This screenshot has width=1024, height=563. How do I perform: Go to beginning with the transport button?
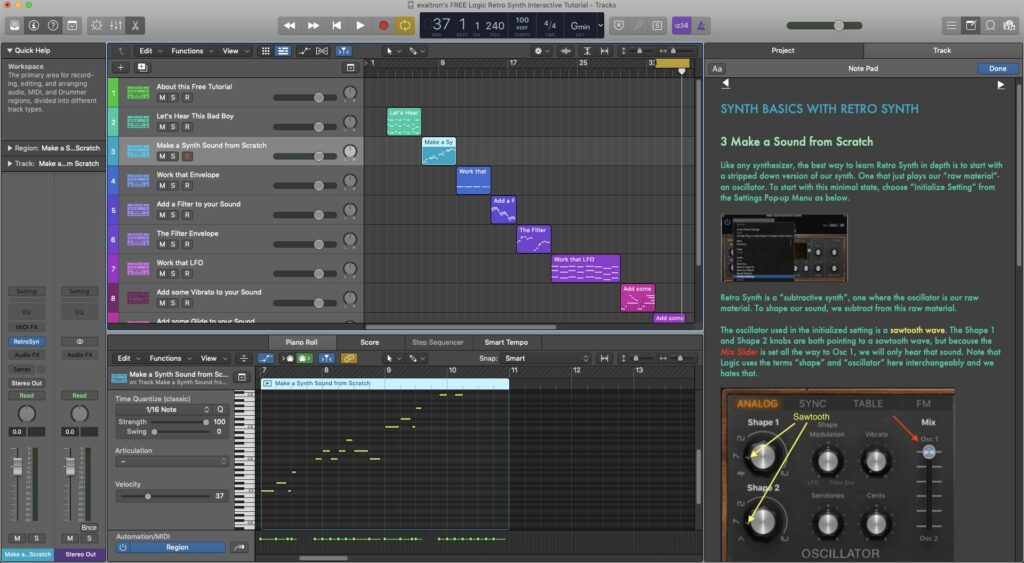coord(336,25)
